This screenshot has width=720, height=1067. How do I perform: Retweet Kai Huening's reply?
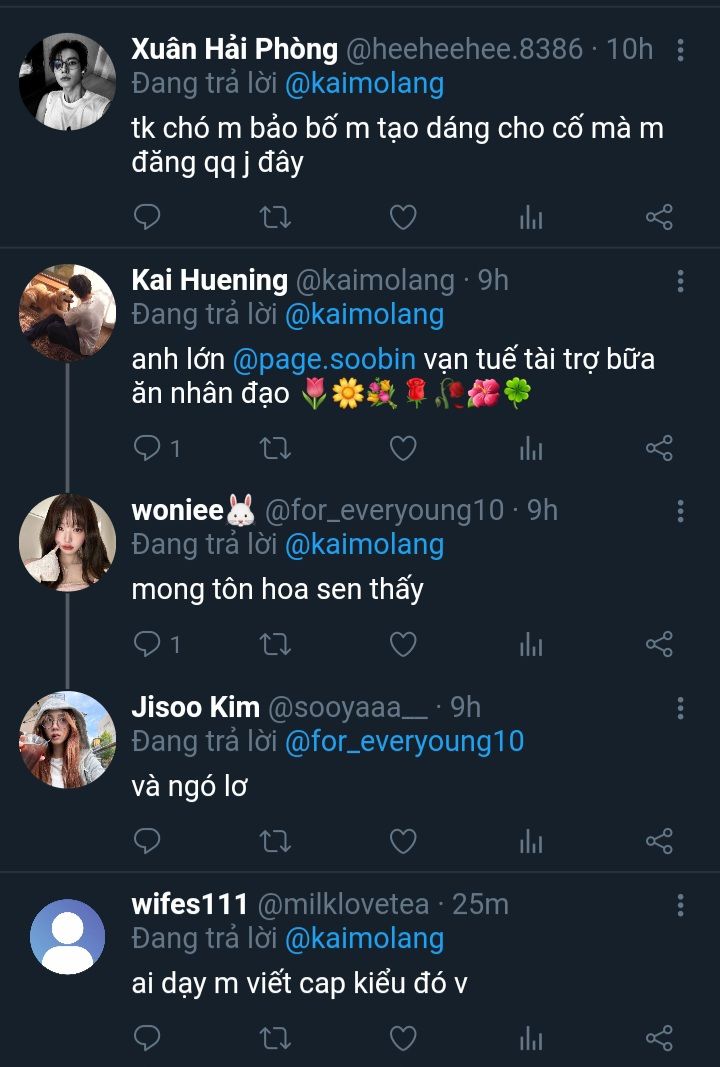(x=275, y=449)
